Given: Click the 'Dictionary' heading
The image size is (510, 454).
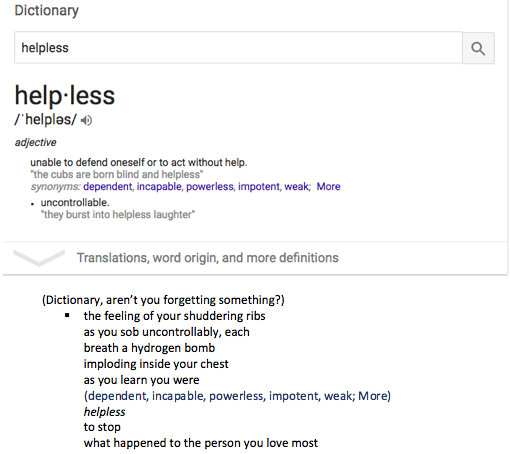Looking at the screenshot, I should (47, 10).
